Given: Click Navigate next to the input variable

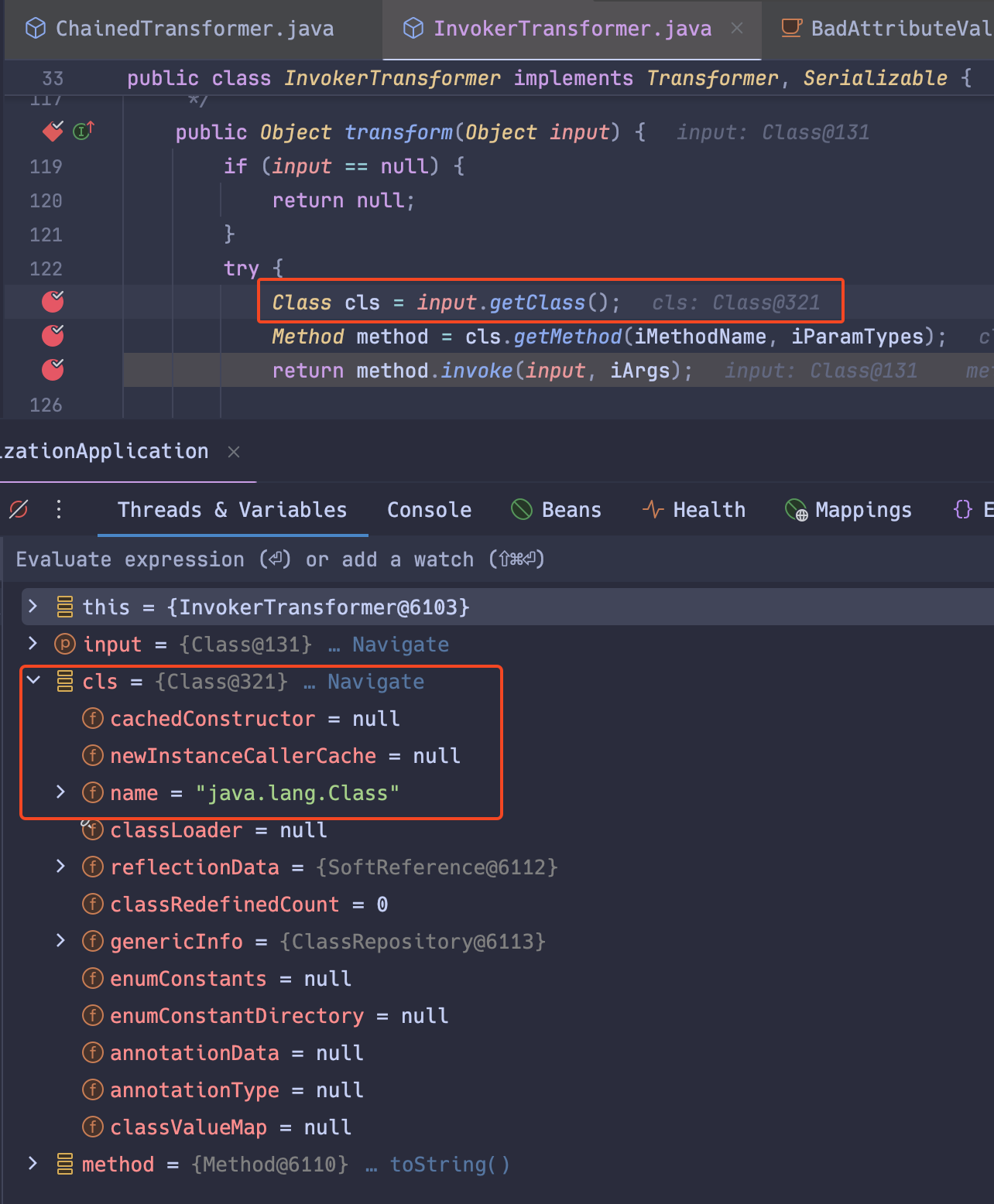Looking at the screenshot, I should (x=400, y=644).
